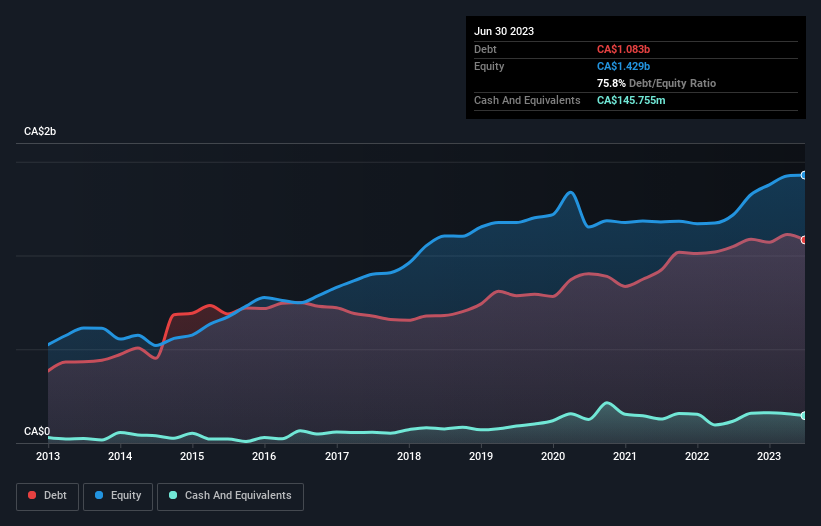Select the 2014 x-axis label
The width and height of the screenshot is (821, 526).
click(120, 456)
